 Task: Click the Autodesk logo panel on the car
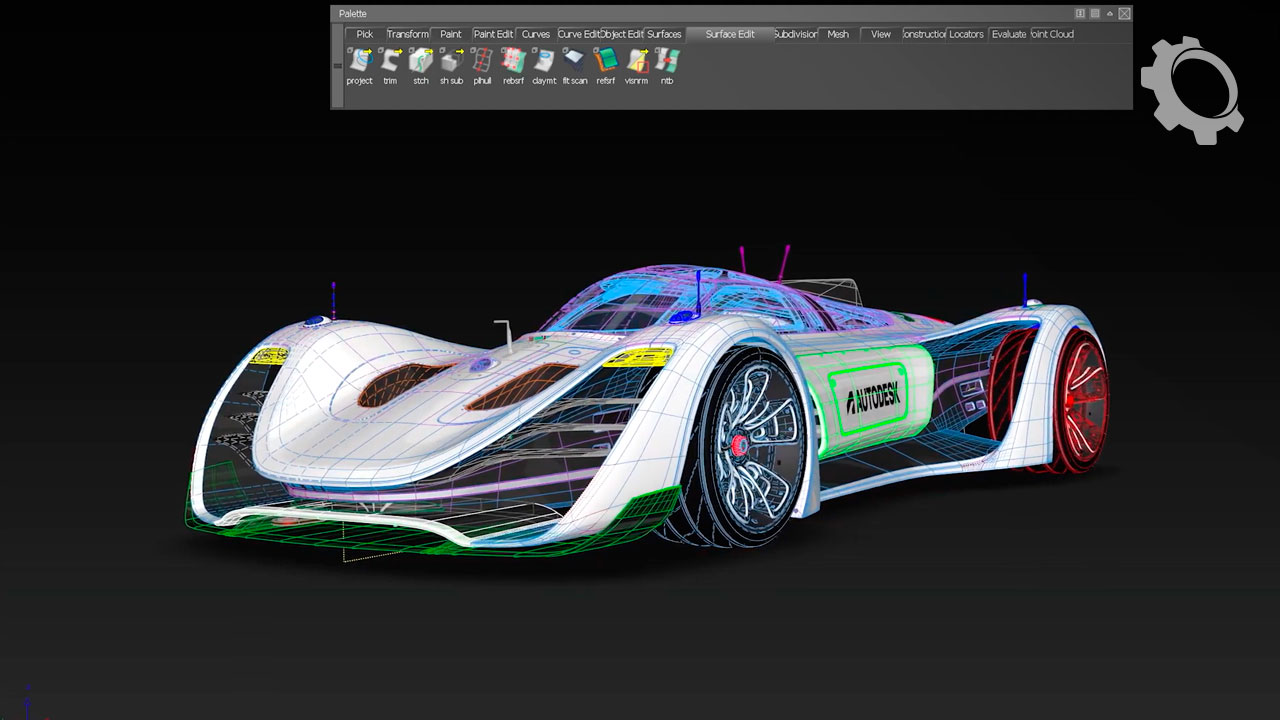coord(873,397)
